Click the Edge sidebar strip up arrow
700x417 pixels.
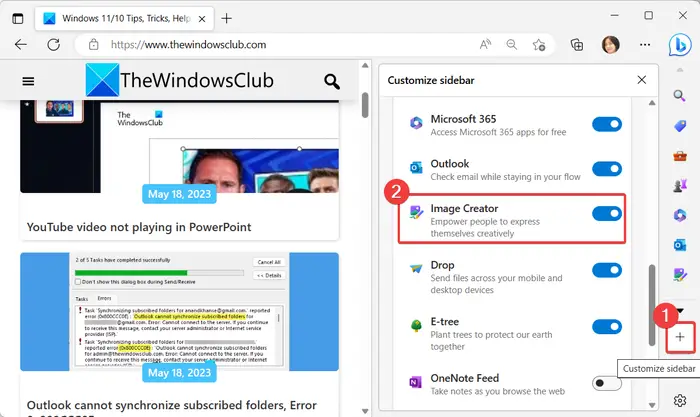680,70
